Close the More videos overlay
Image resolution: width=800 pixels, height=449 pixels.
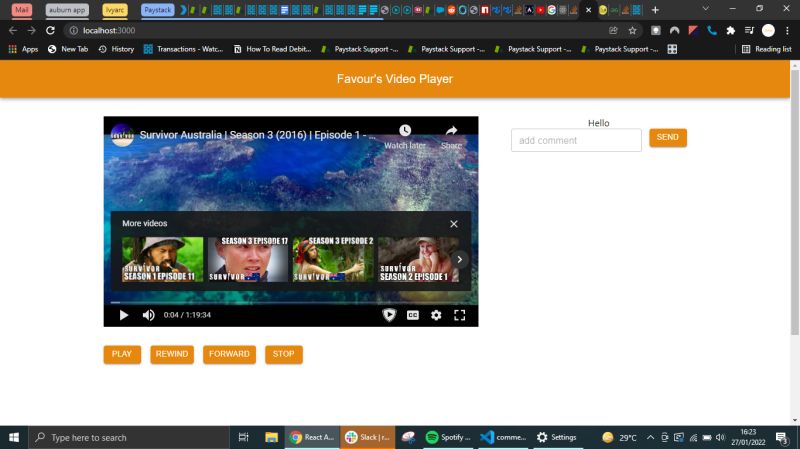[454, 224]
